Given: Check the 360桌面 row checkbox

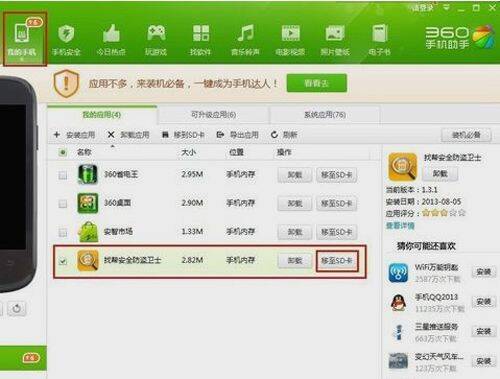Looking at the screenshot, I should point(62,203).
